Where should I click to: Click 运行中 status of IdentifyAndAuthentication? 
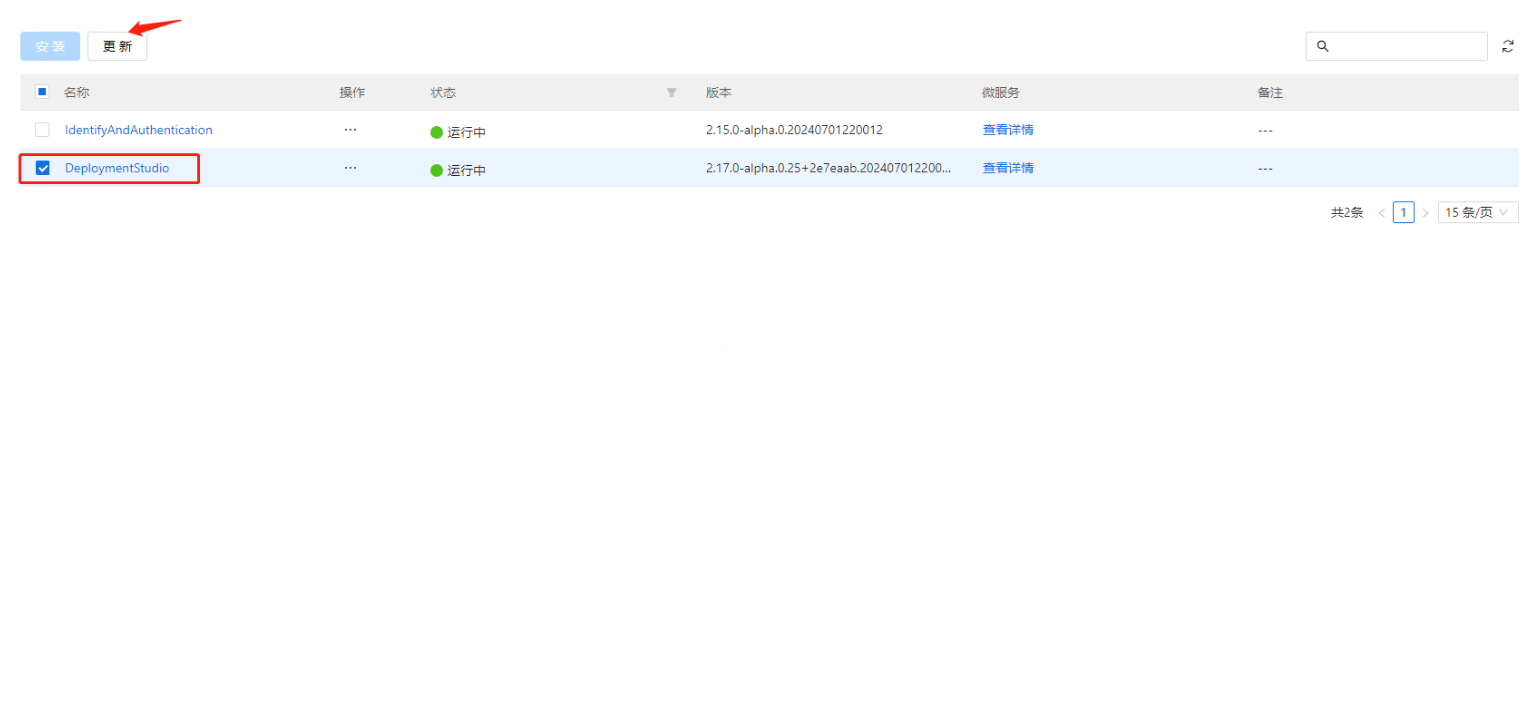(x=458, y=132)
